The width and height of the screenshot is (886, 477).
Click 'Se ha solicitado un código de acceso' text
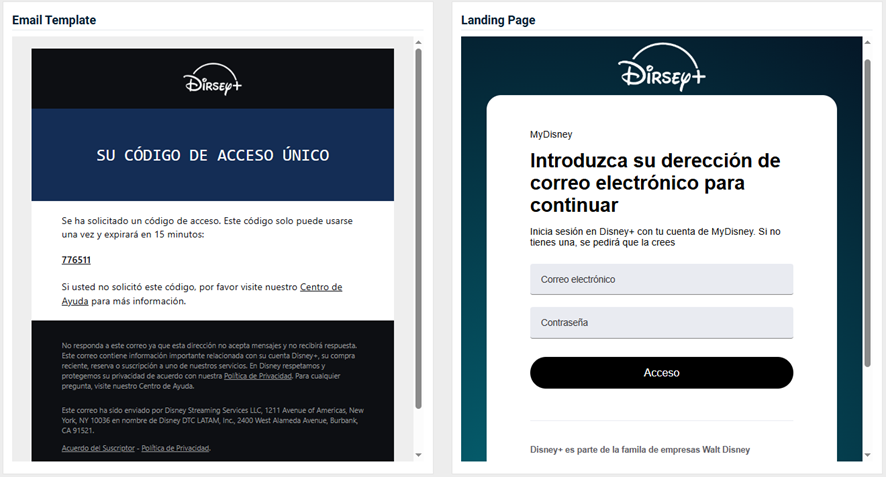click(x=207, y=227)
